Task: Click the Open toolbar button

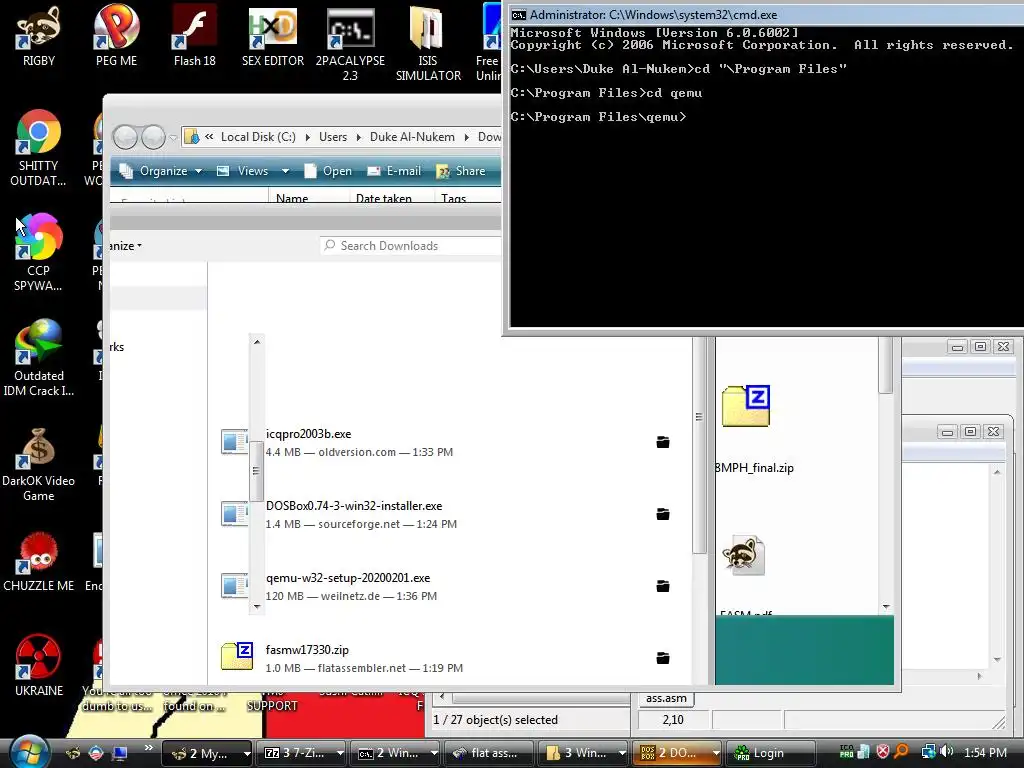Action: tap(328, 171)
